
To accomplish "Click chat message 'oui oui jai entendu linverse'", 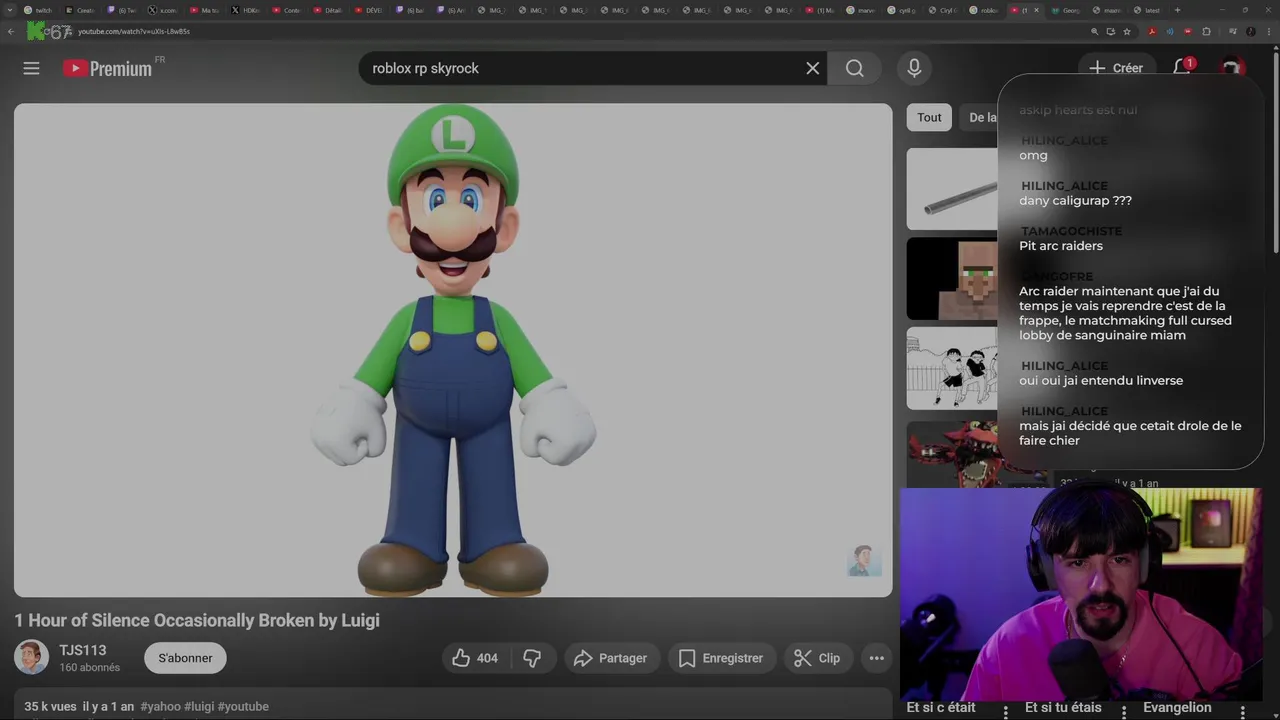I will pos(1101,381).
